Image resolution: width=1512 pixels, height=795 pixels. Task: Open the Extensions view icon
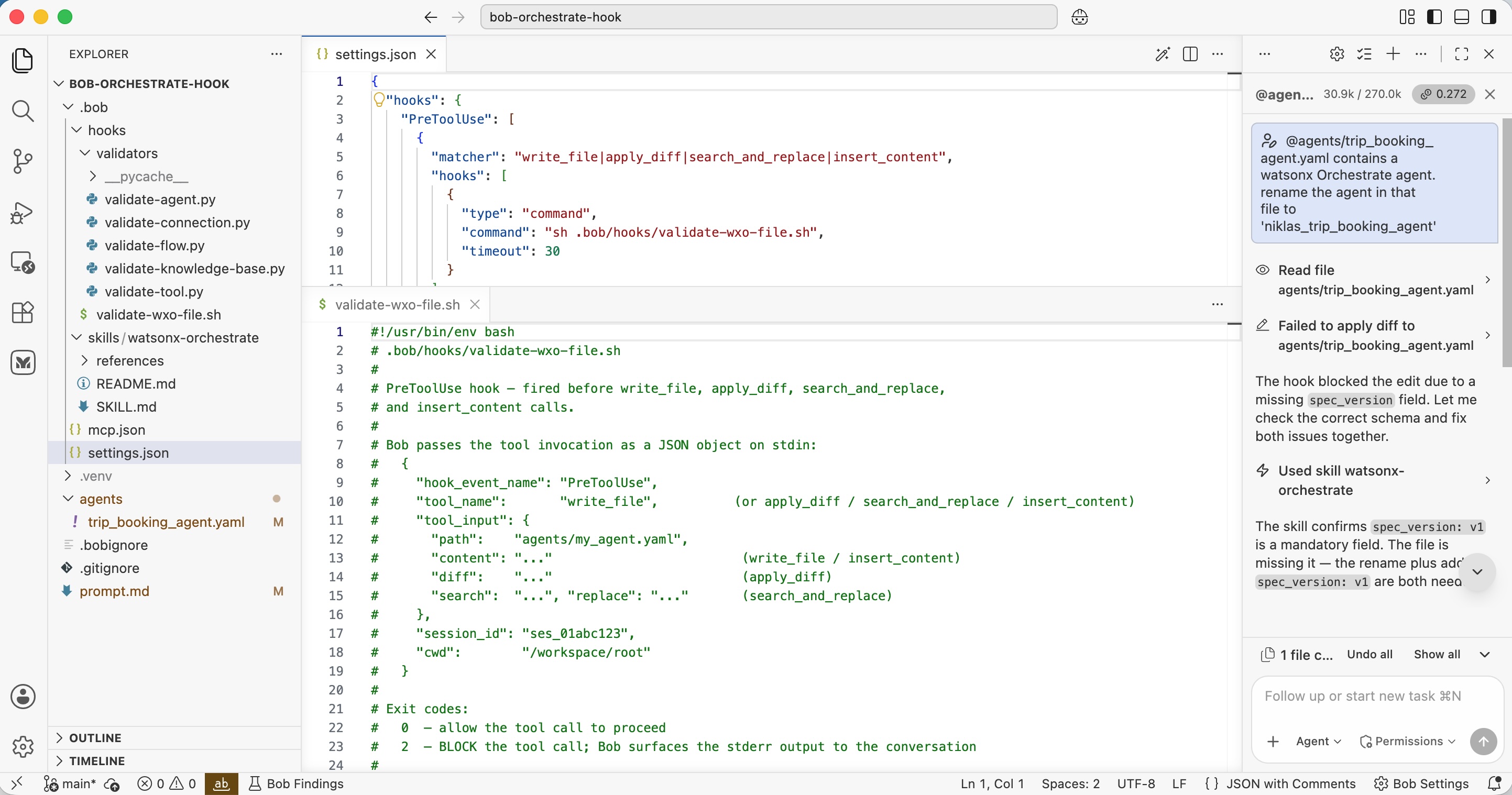click(23, 312)
